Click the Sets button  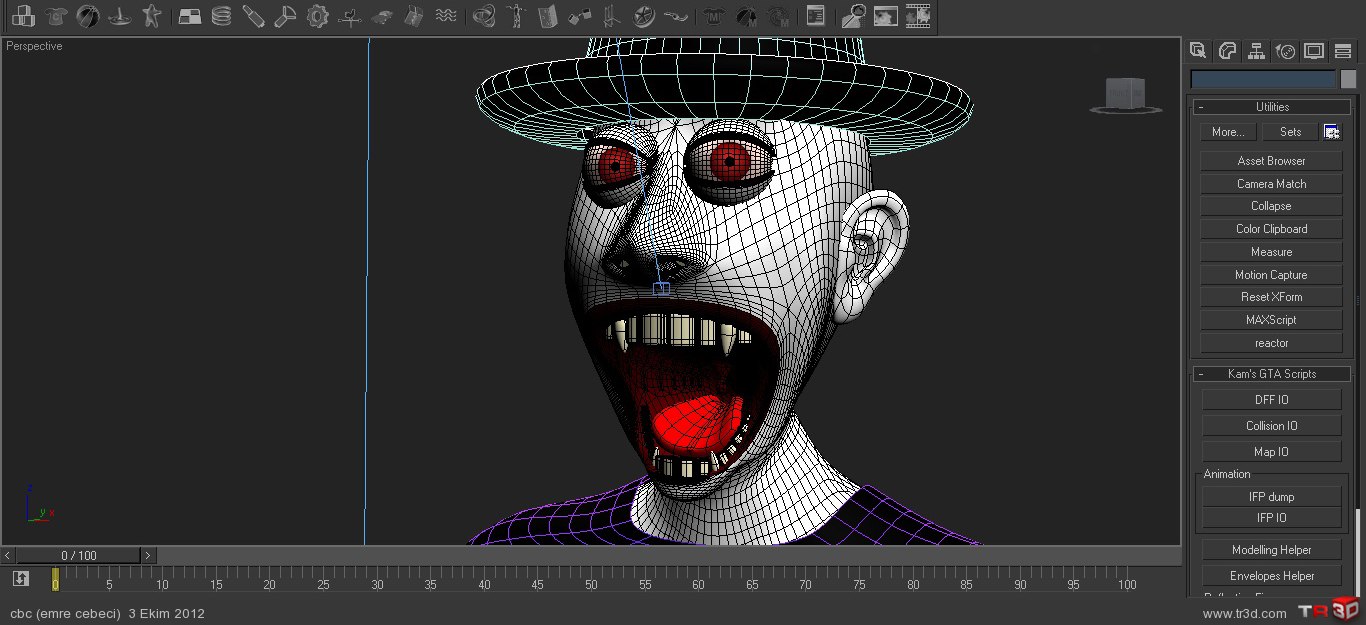click(1290, 132)
